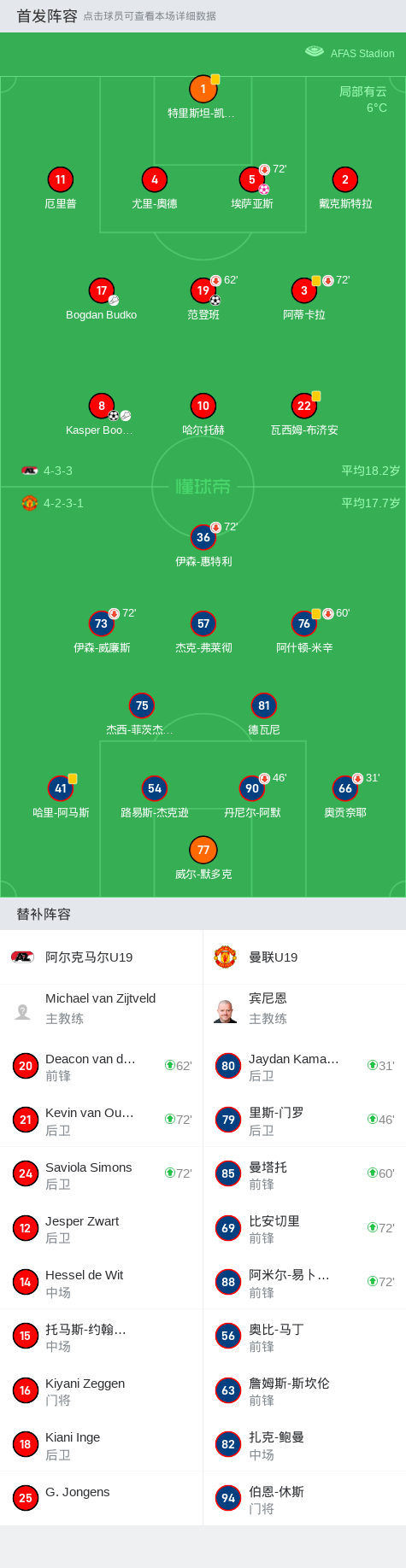Select substitute 20 Deacon van d...

pyautogui.click(x=101, y=1066)
